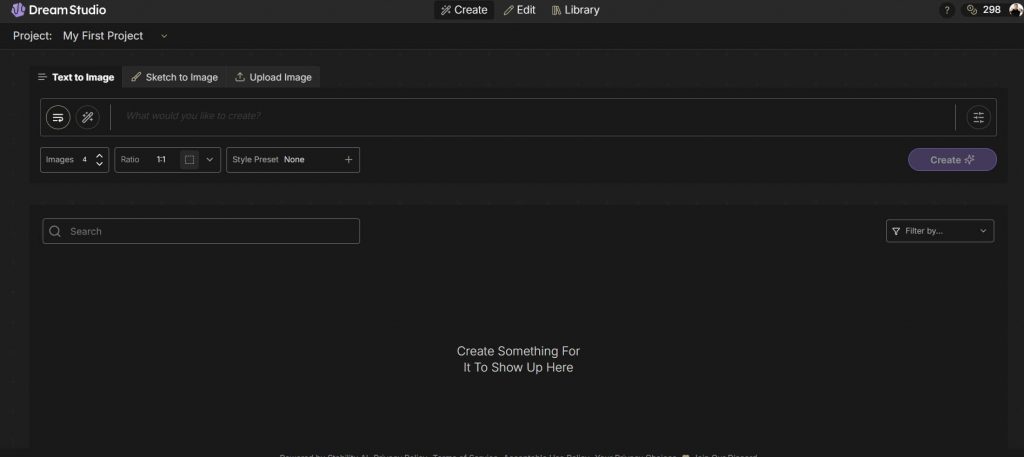Click the plus icon in Style Preset

pyautogui.click(x=348, y=160)
